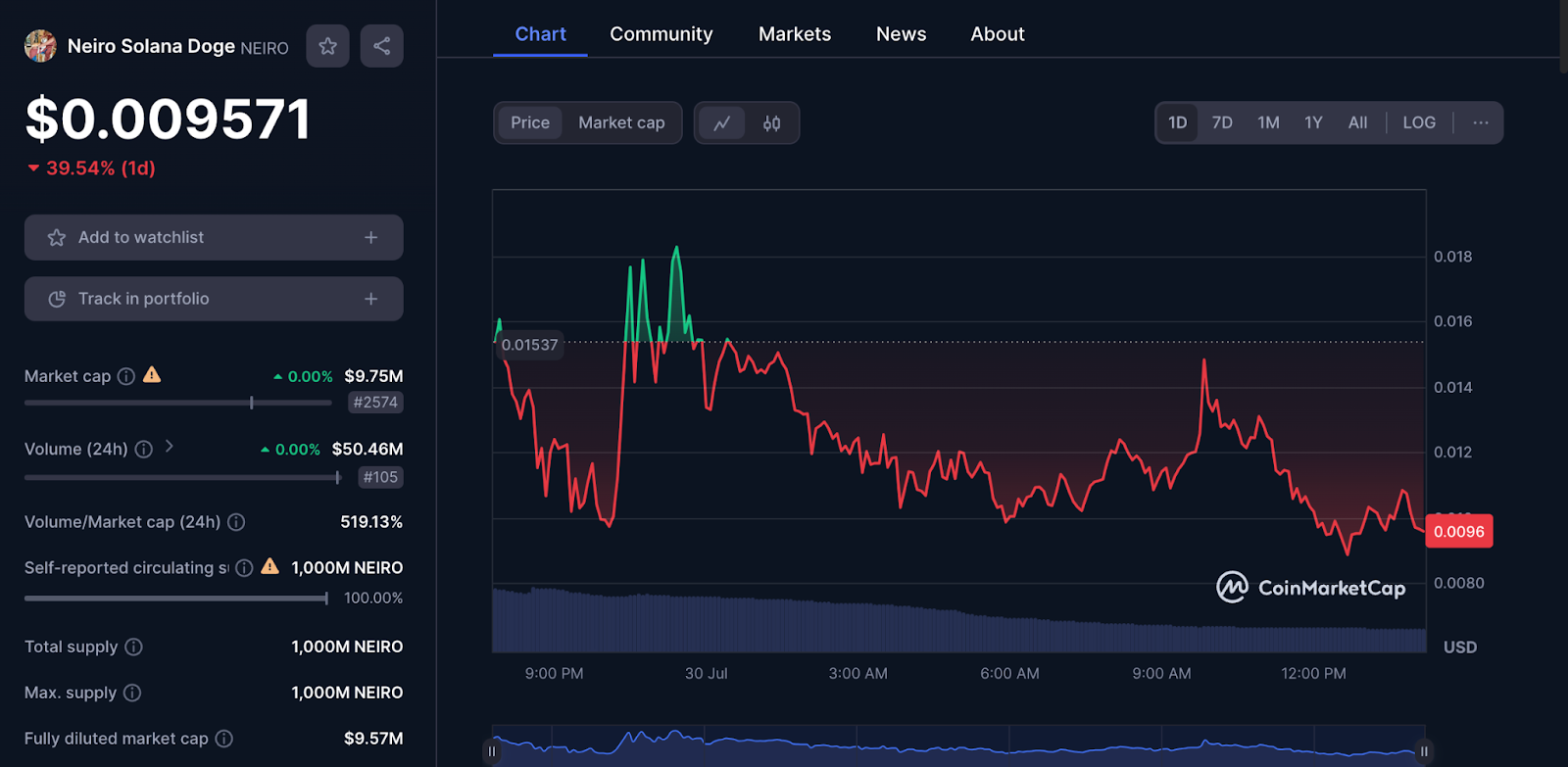Click the Track in portfolio label
The height and width of the screenshot is (767, 1568).
144,299
